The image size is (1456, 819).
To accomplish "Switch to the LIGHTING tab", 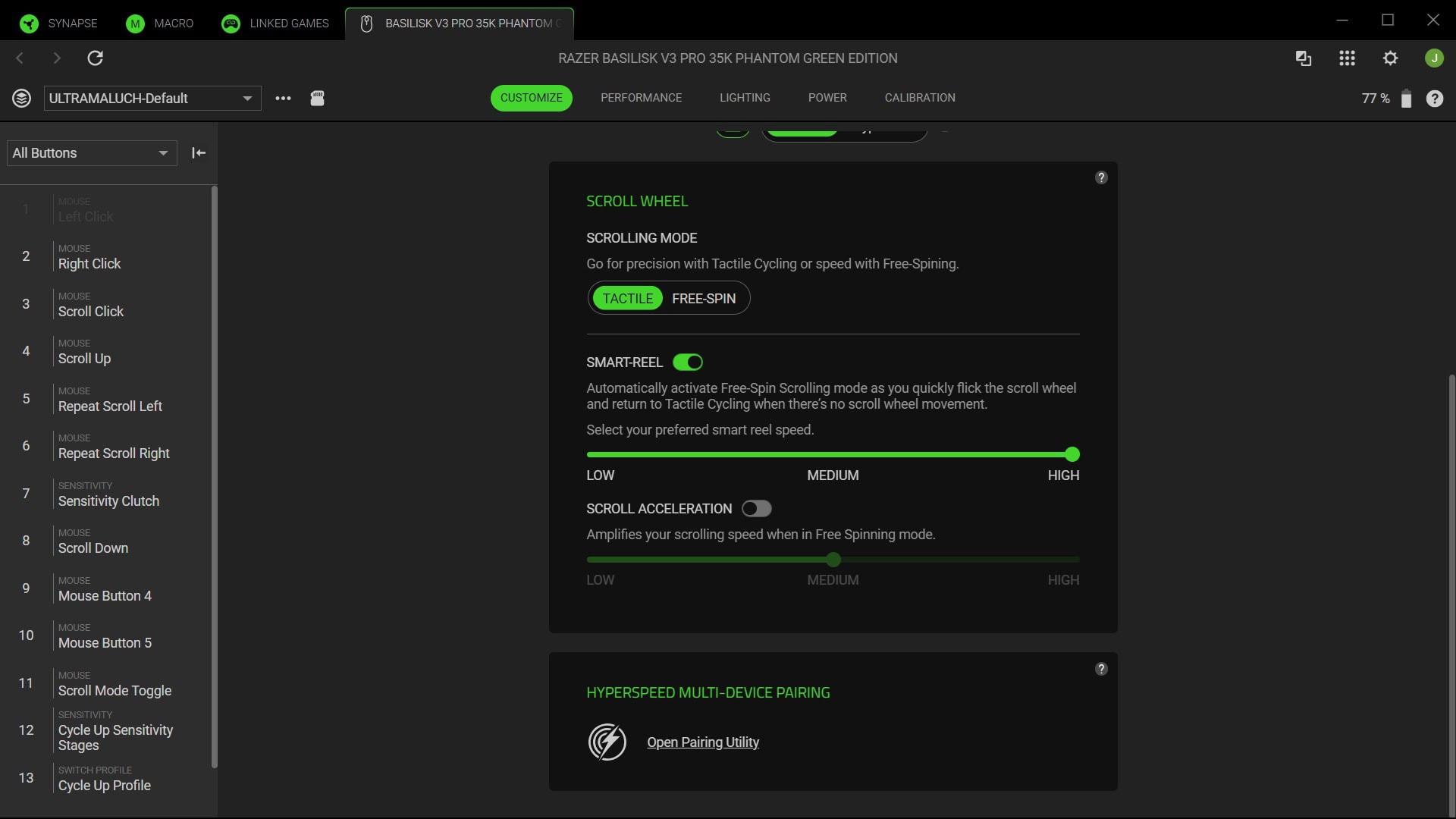I will click(745, 97).
